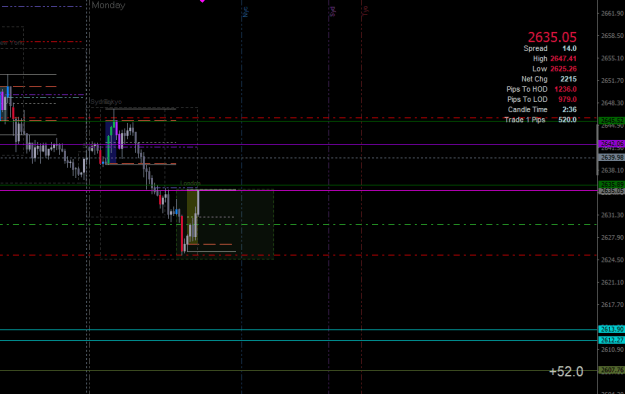Click the +52.0 profit readout
The width and height of the screenshot is (625, 394).
[566, 371]
